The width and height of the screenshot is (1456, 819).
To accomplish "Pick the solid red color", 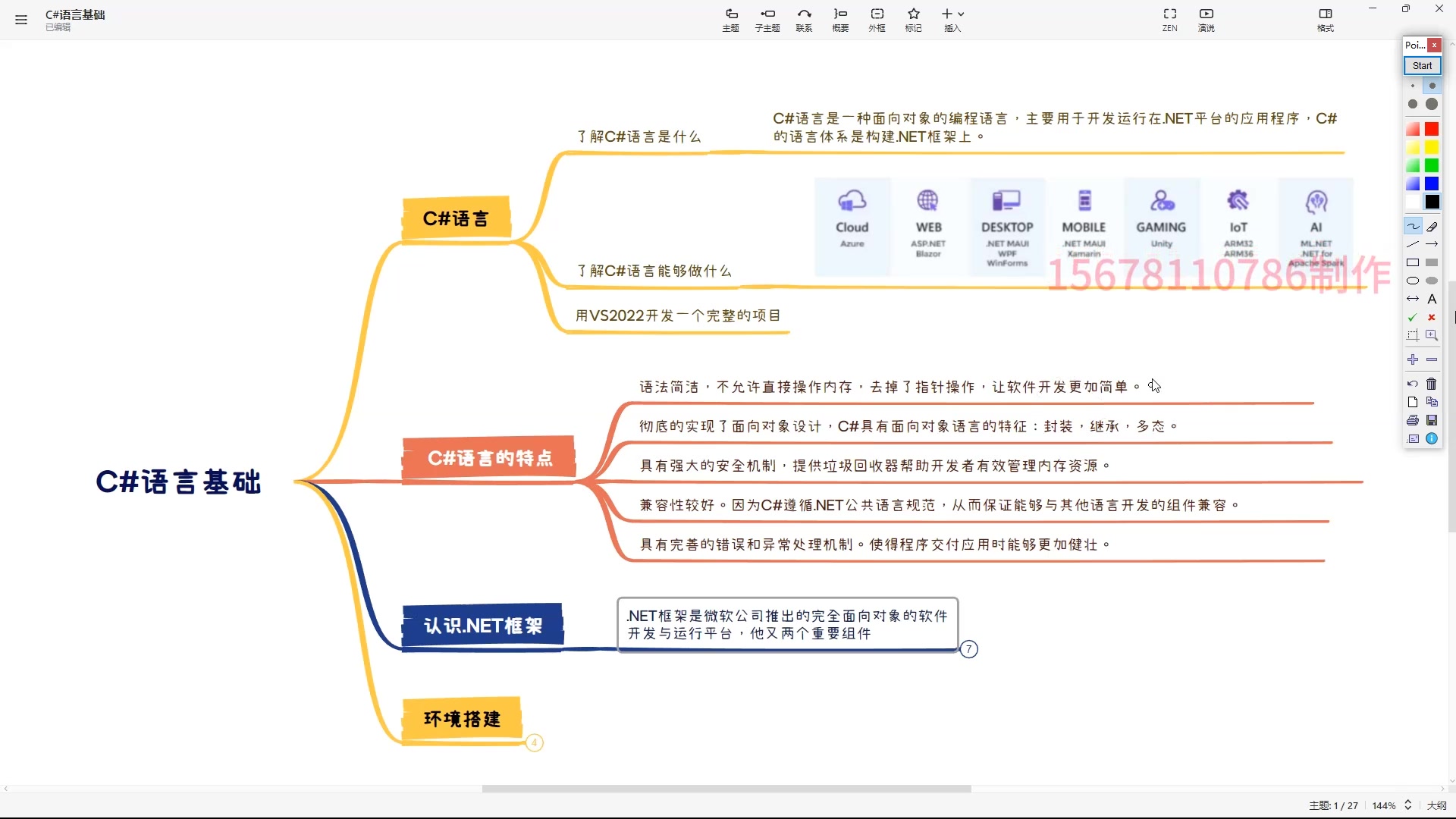I will (x=1432, y=129).
